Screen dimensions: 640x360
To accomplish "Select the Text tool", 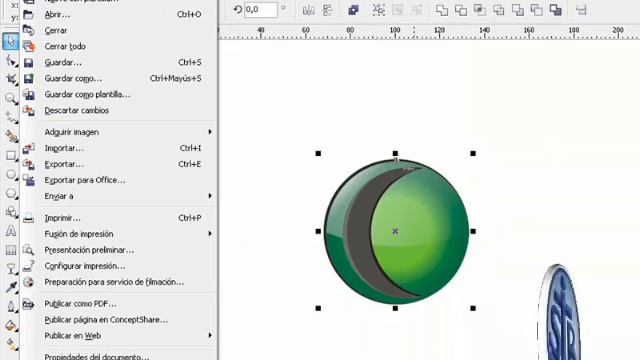I will tap(11, 231).
